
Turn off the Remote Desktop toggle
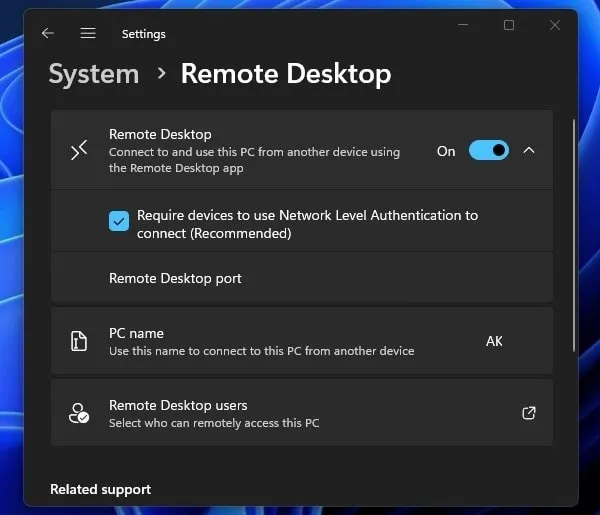click(x=489, y=150)
